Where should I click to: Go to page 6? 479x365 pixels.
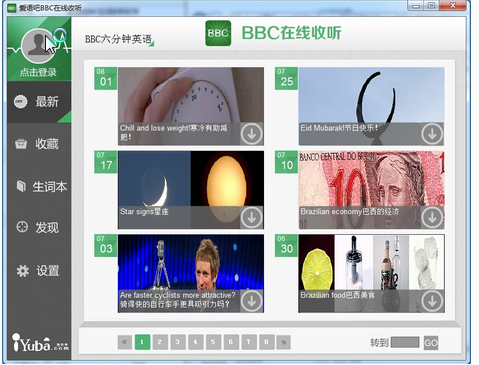(231, 342)
